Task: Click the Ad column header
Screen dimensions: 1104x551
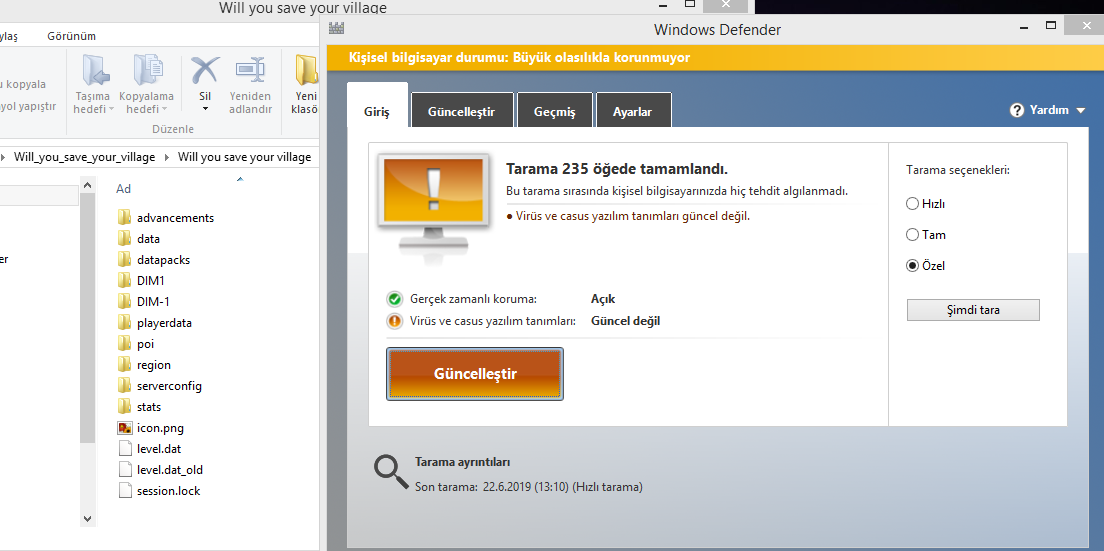Action: (124, 189)
